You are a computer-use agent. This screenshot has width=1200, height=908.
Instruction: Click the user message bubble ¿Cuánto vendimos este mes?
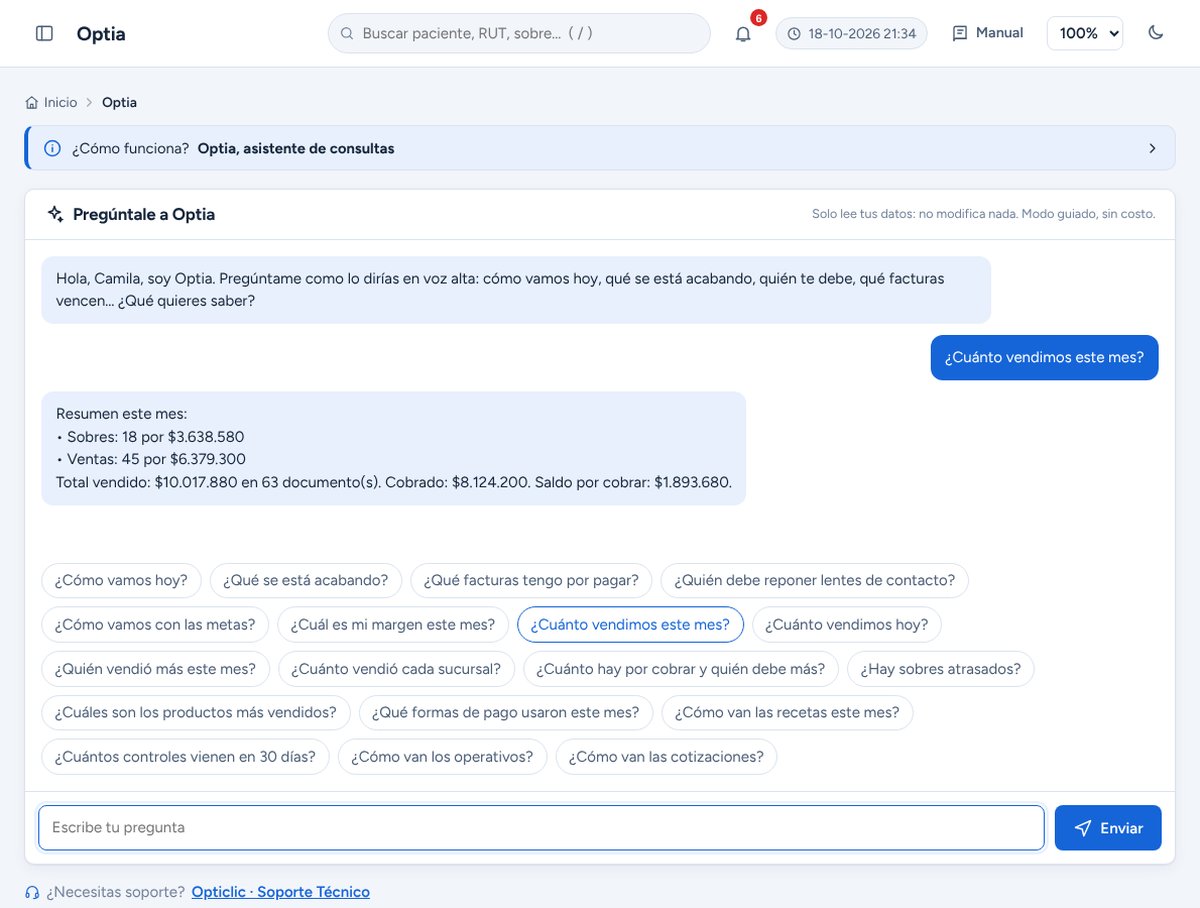(1044, 357)
